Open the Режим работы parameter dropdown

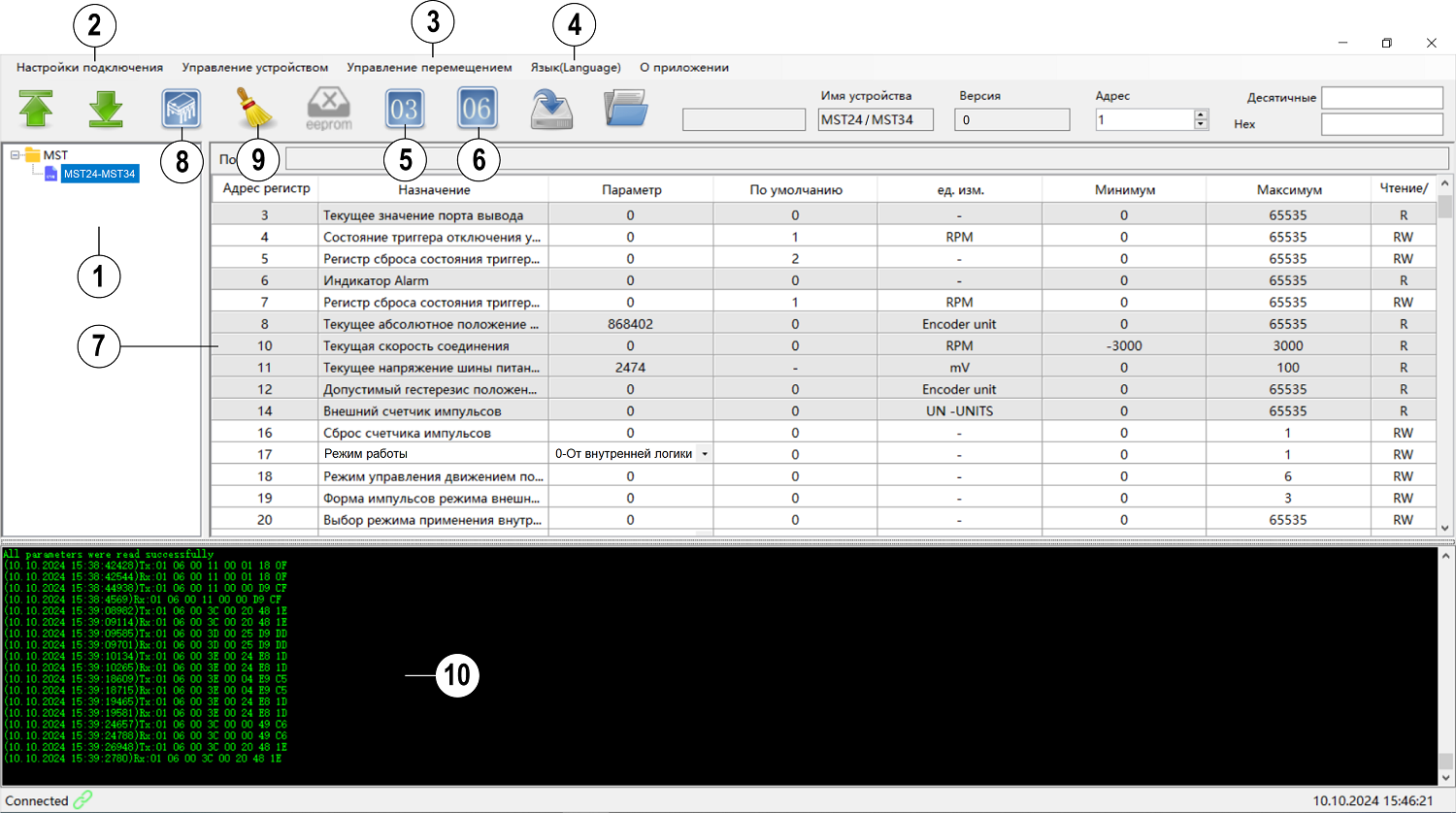pos(705,454)
